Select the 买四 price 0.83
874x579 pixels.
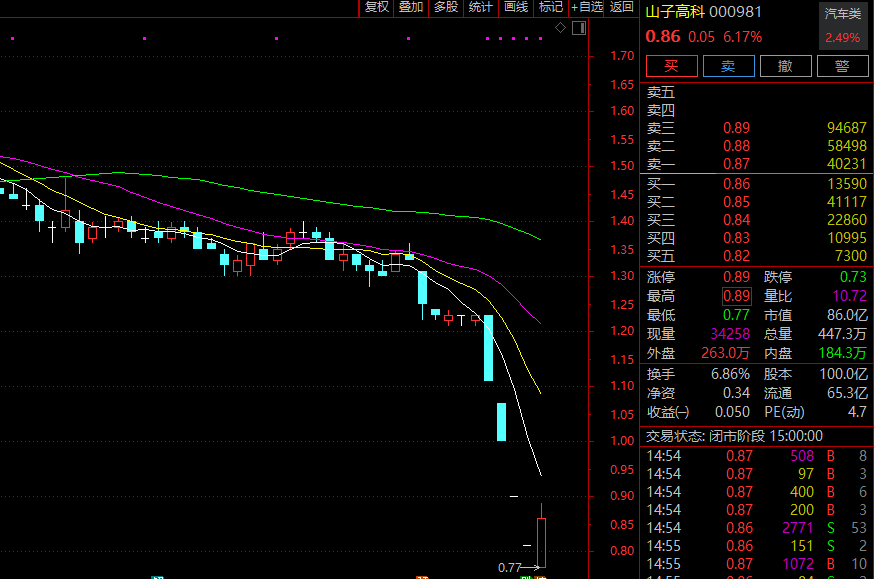pyautogui.click(x=736, y=238)
